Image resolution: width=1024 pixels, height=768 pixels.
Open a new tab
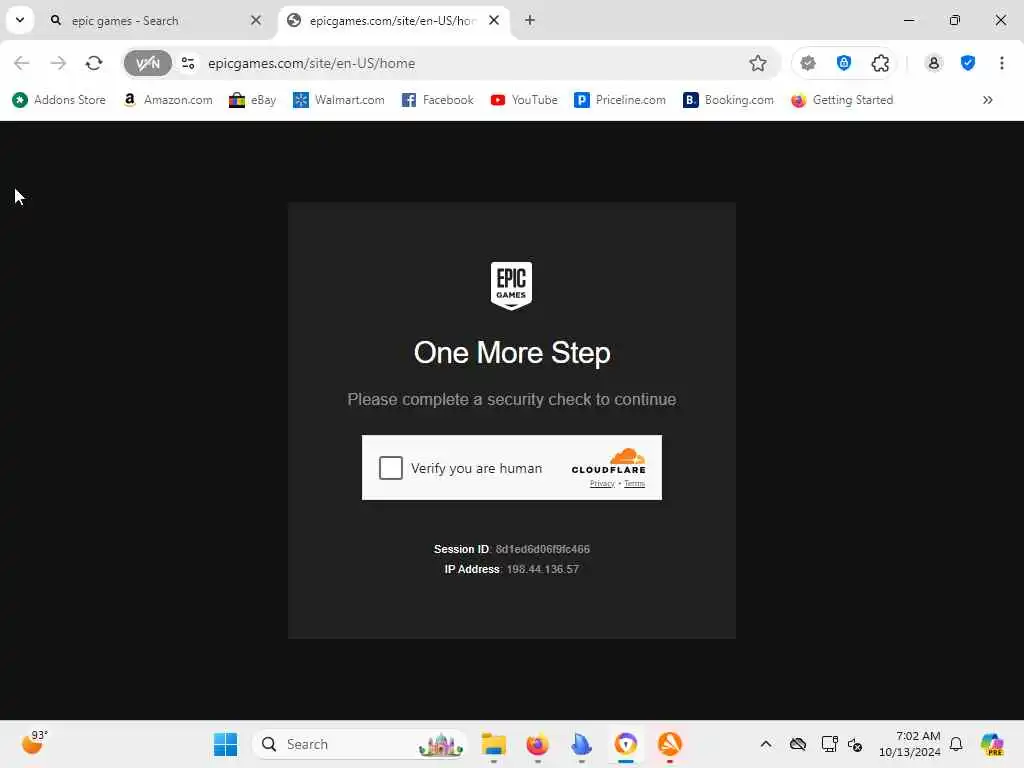(x=530, y=20)
